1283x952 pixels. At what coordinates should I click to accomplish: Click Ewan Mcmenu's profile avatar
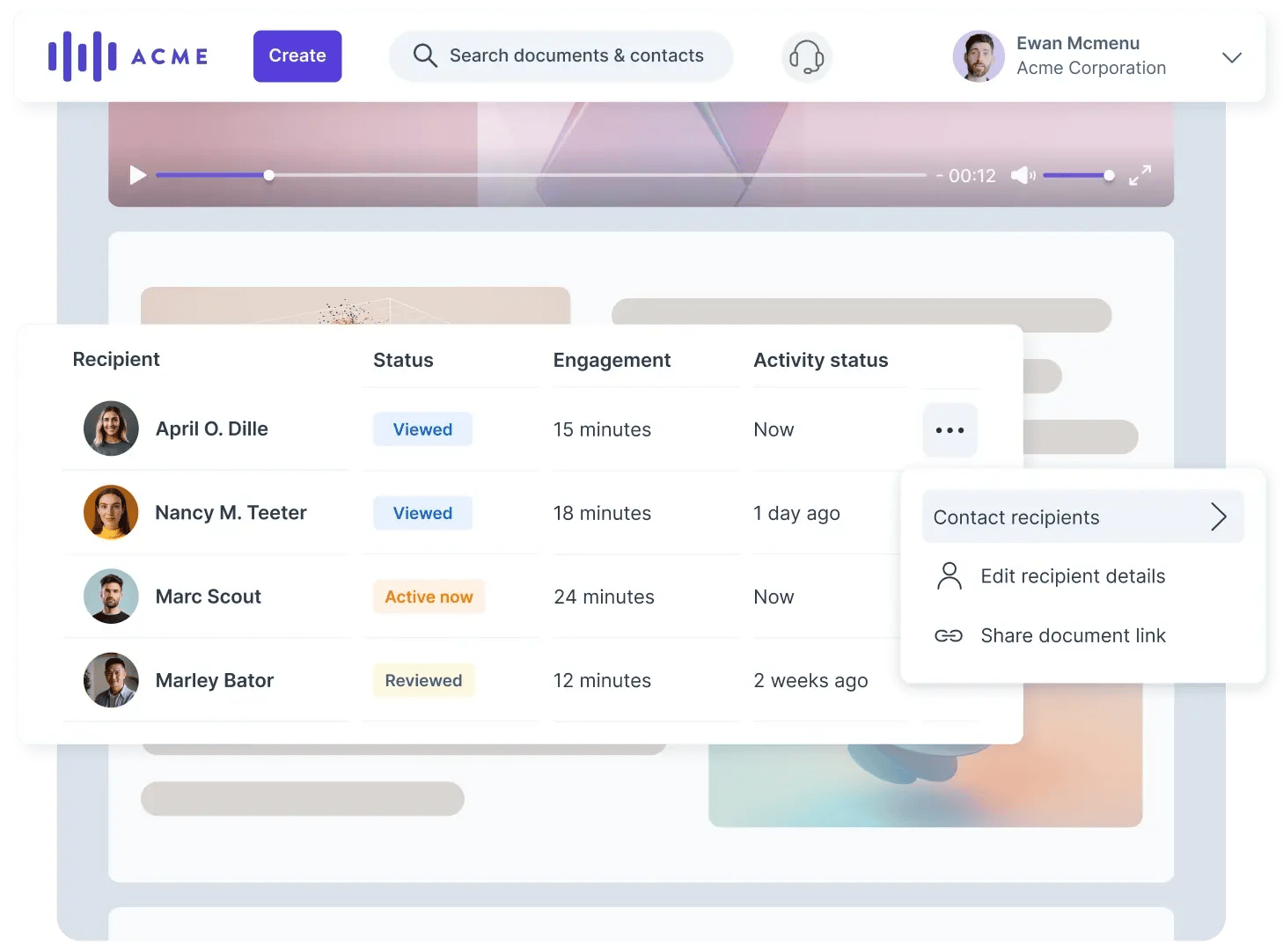[x=979, y=57]
